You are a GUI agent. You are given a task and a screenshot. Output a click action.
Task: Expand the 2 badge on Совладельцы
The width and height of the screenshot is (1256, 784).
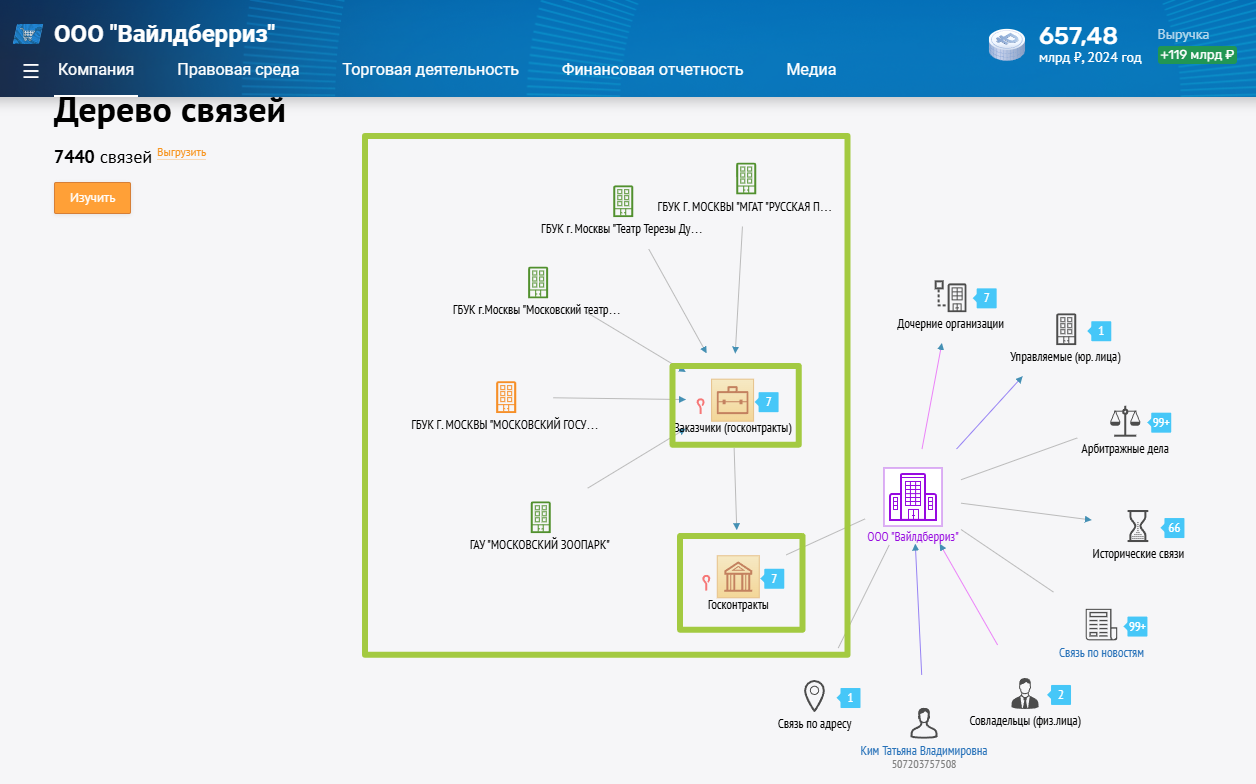(x=1060, y=695)
